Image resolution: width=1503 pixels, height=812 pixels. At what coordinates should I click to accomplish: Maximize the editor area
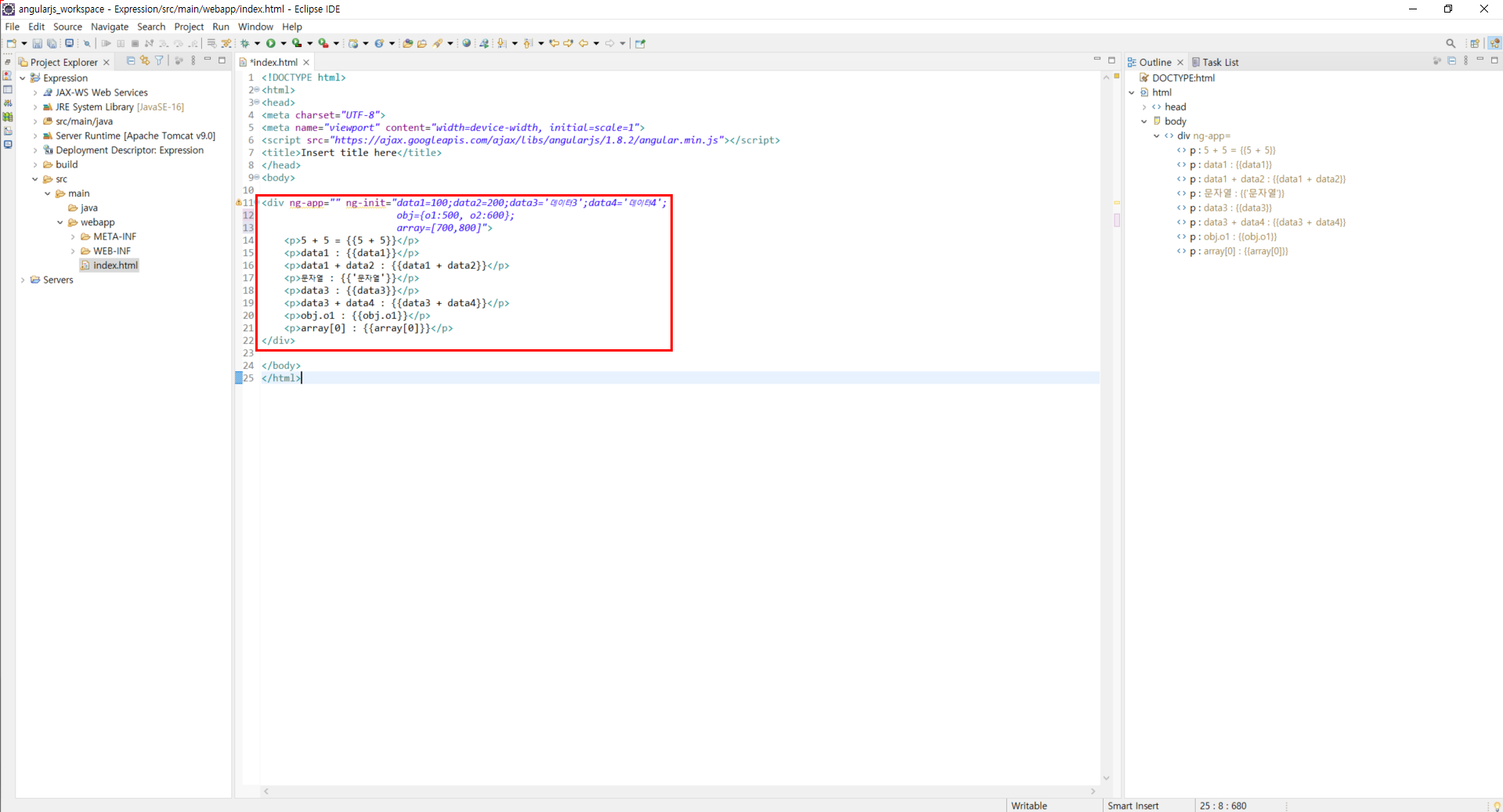click(1111, 60)
